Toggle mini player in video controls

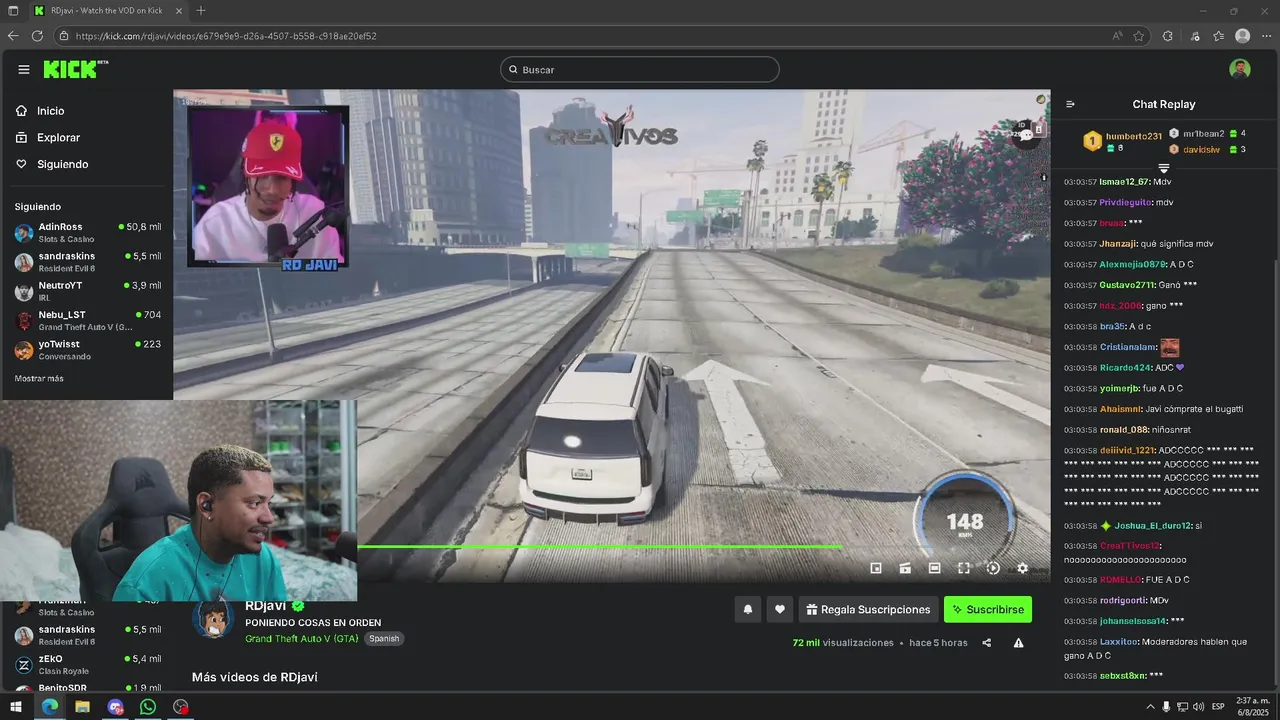(876, 568)
